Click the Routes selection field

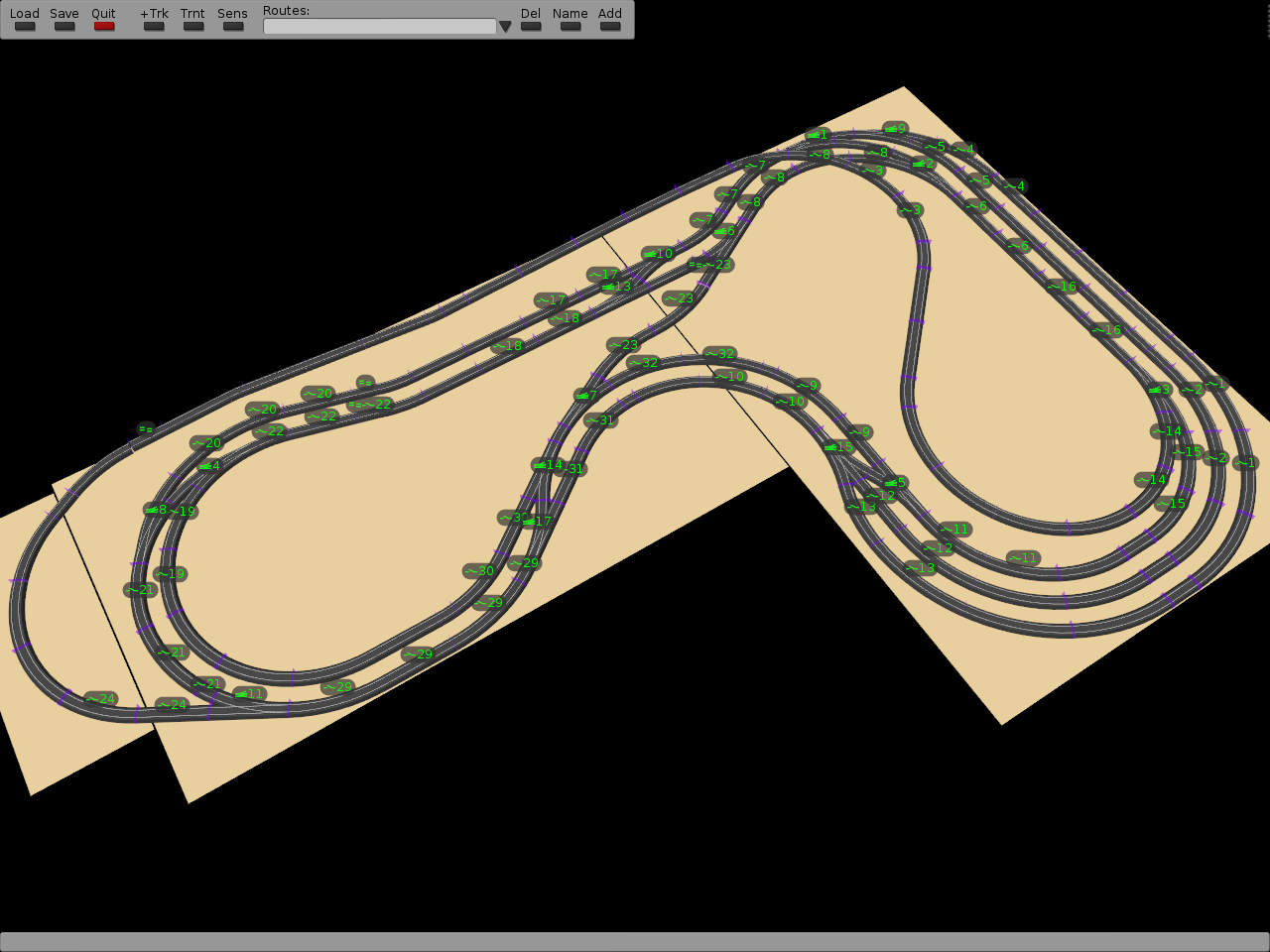[379, 27]
